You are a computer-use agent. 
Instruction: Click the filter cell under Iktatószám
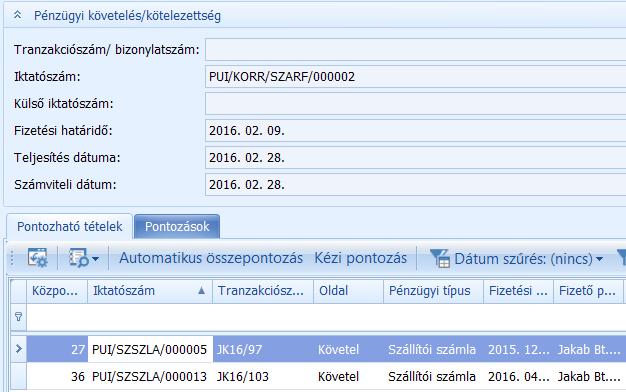tap(150, 317)
